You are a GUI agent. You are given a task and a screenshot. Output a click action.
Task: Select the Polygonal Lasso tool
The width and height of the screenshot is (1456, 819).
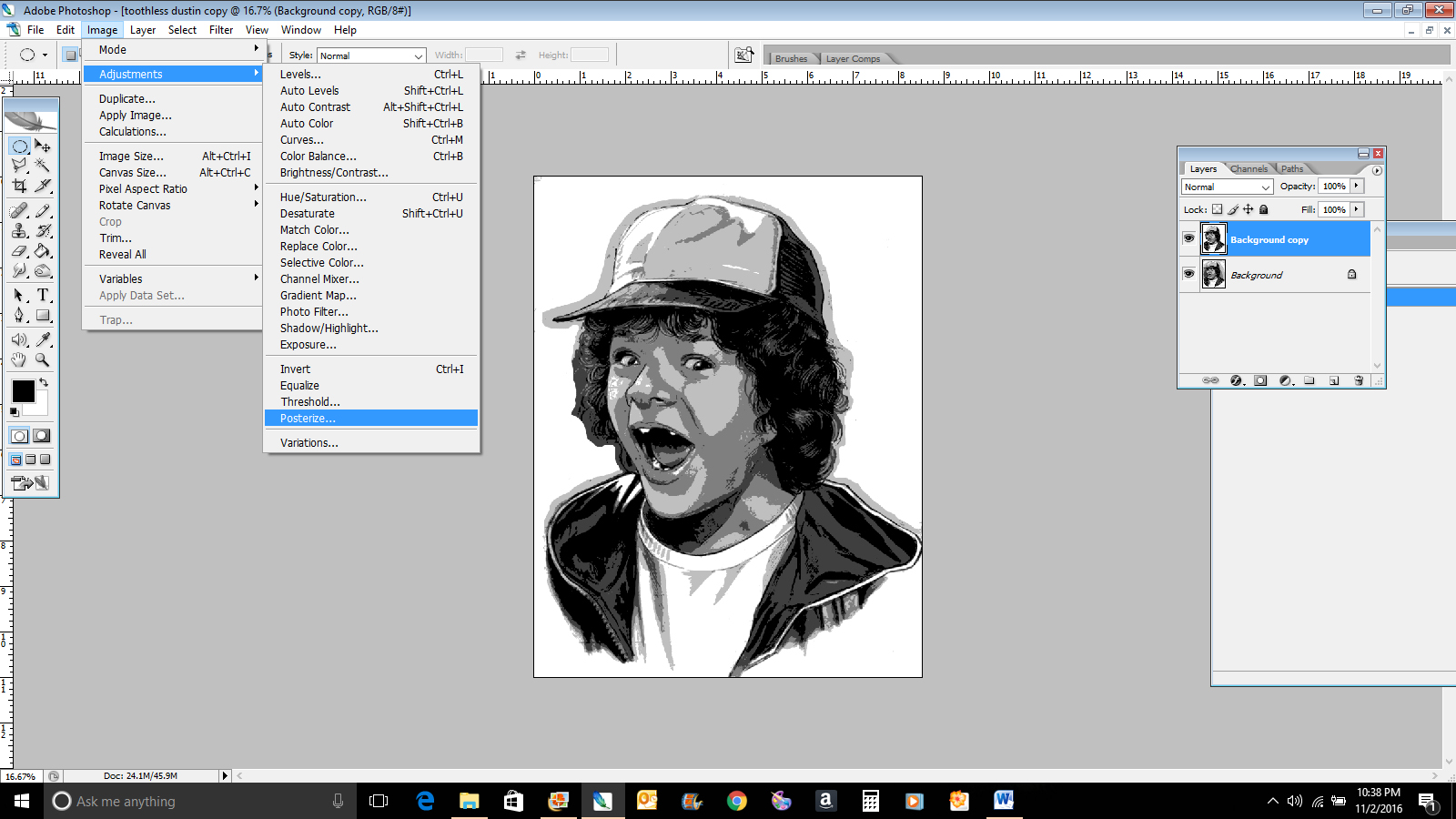(20, 166)
